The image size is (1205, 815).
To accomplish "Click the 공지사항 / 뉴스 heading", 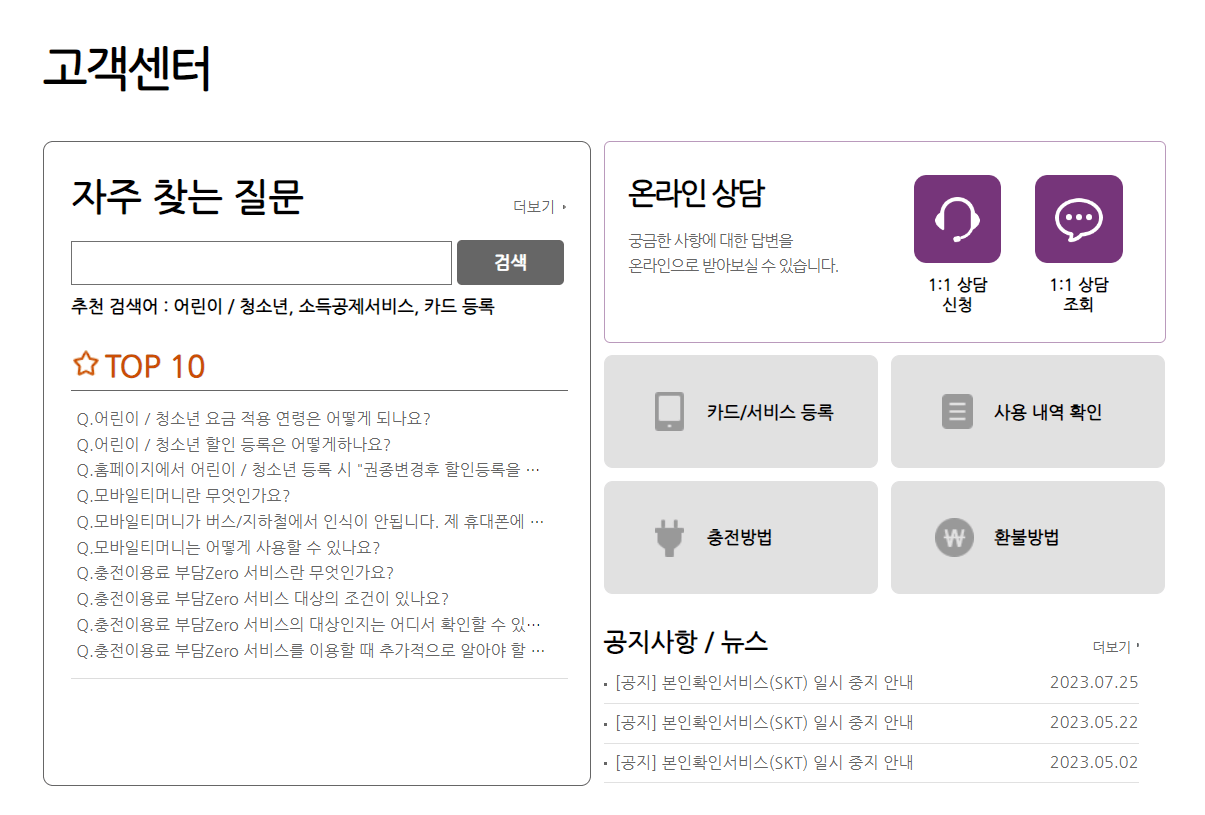I will click(686, 641).
